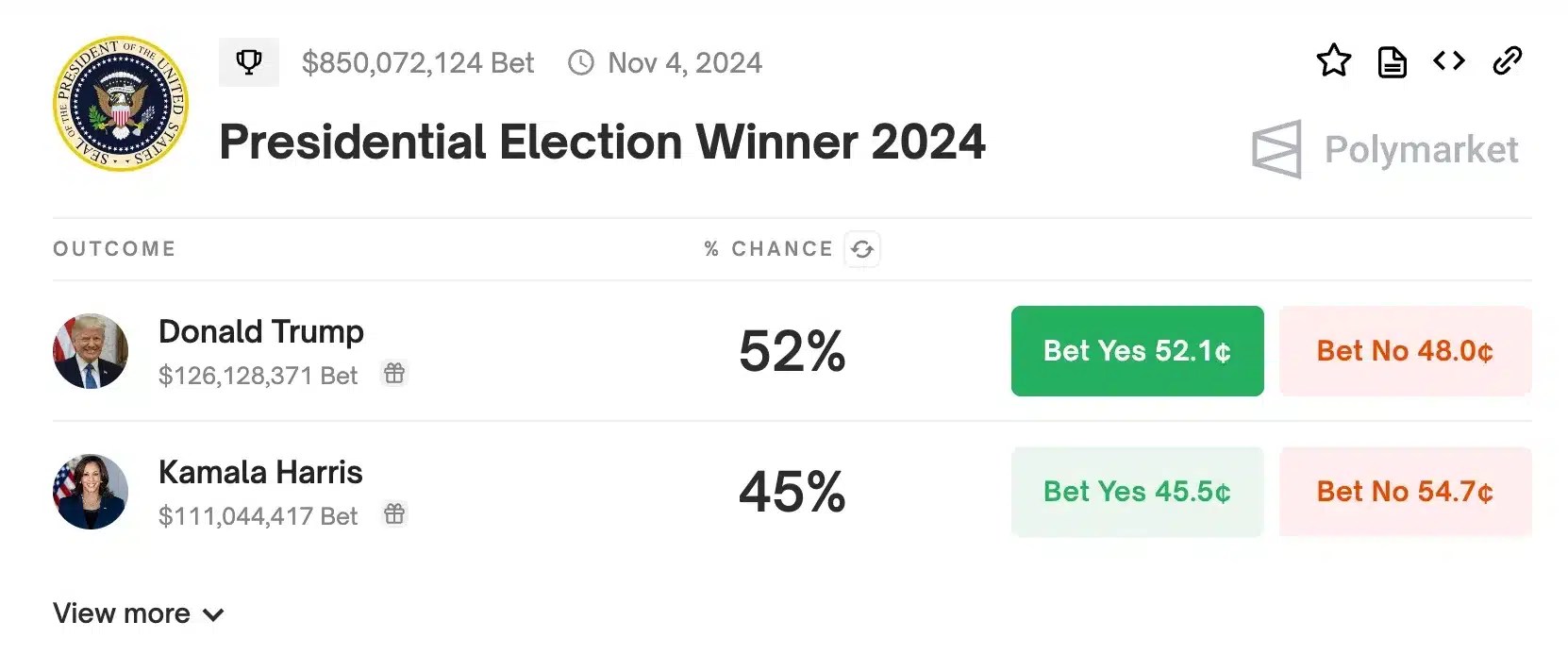
Task: Click the View more chevron arrow
Action: click(x=214, y=615)
